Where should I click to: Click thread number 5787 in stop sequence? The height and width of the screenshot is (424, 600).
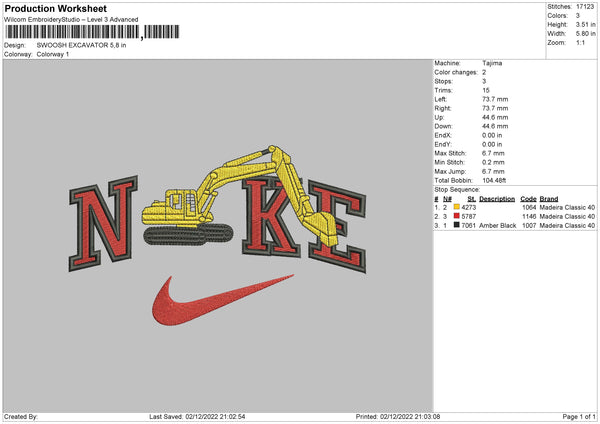(x=469, y=217)
